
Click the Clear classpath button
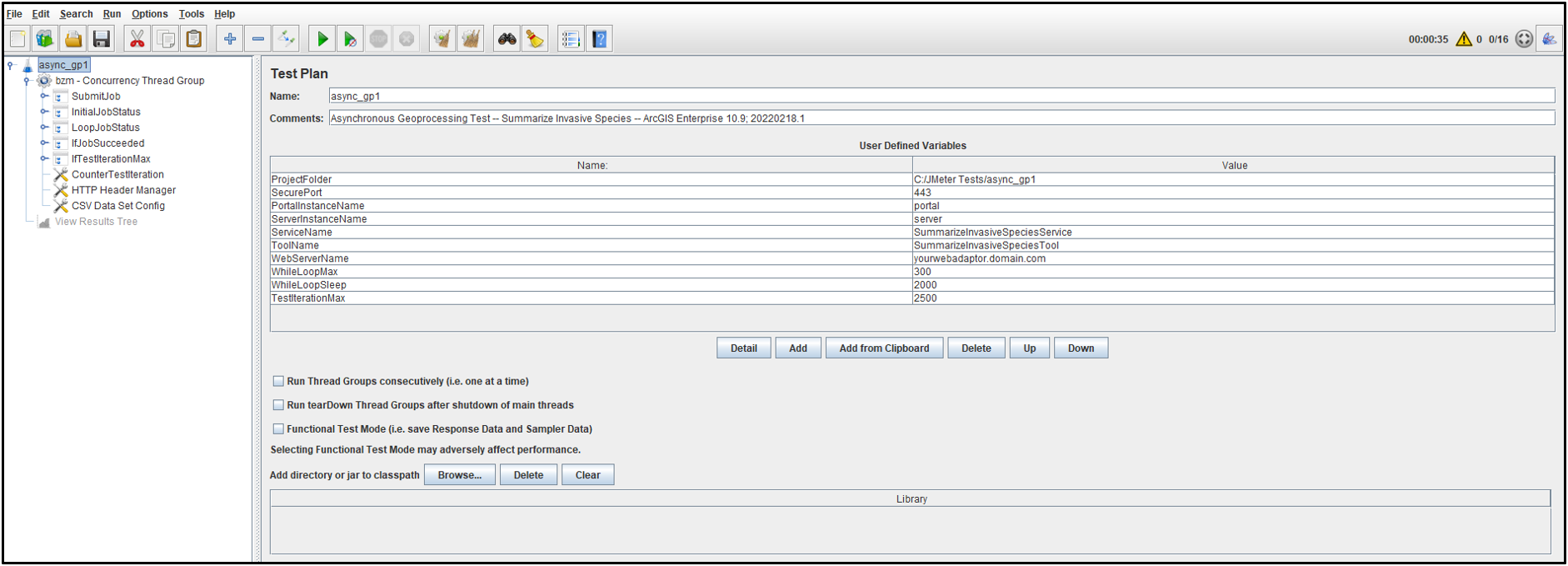point(587,475)
